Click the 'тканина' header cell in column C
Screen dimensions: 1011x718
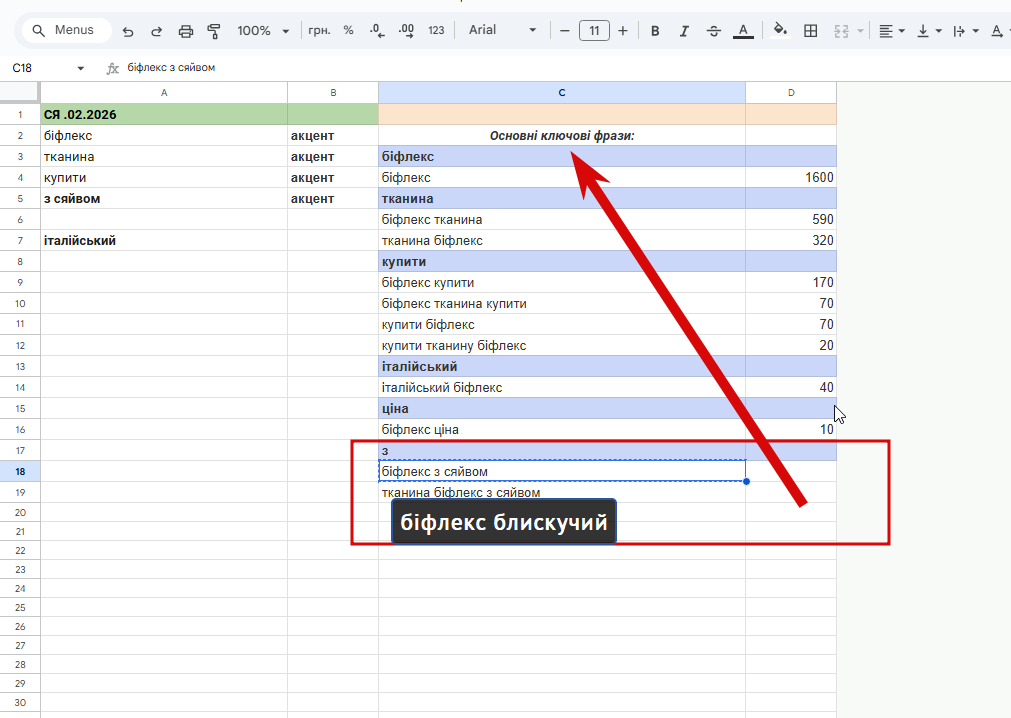[x=562, y=199]
